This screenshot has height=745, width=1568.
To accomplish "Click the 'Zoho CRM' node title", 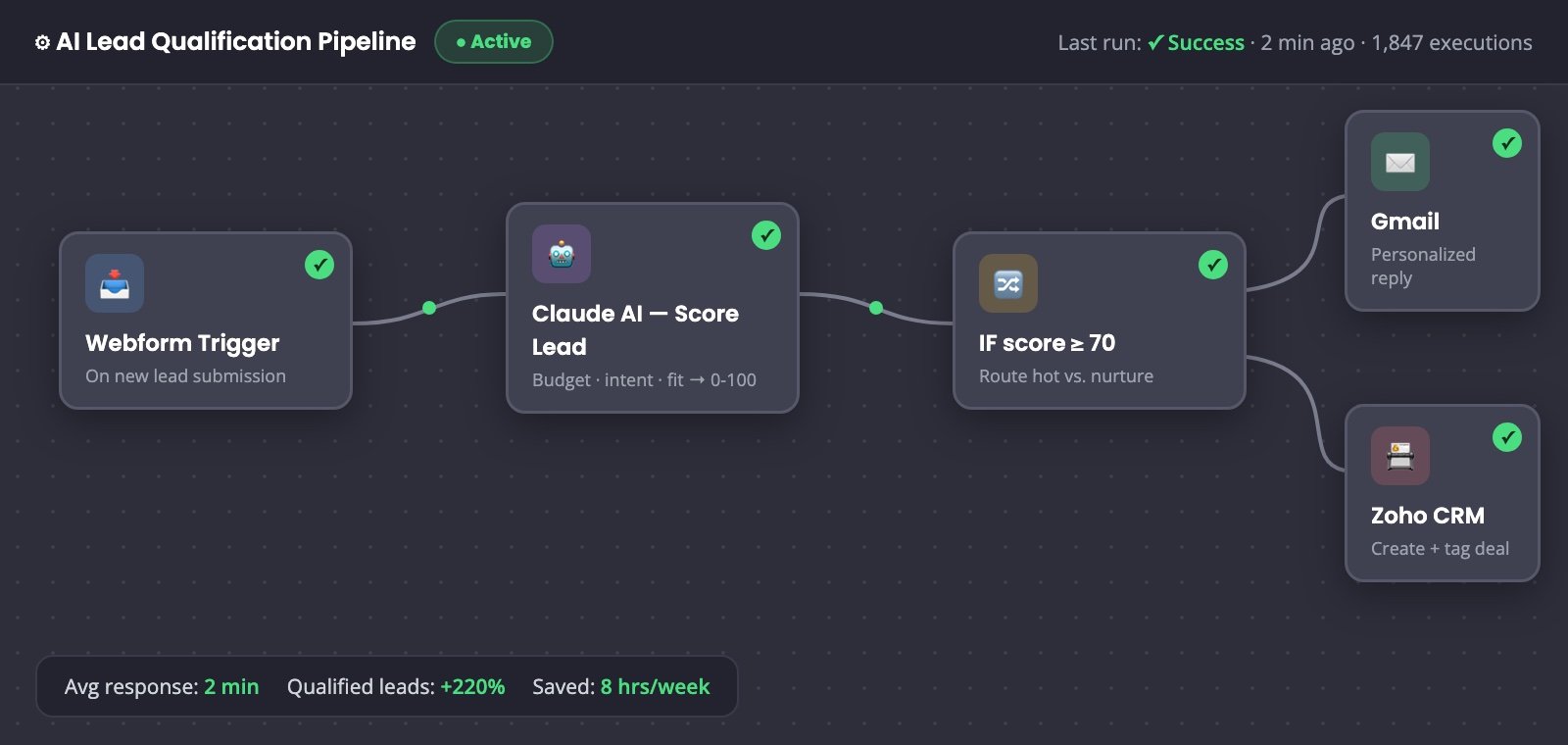I will click(x=1428, y=516).
